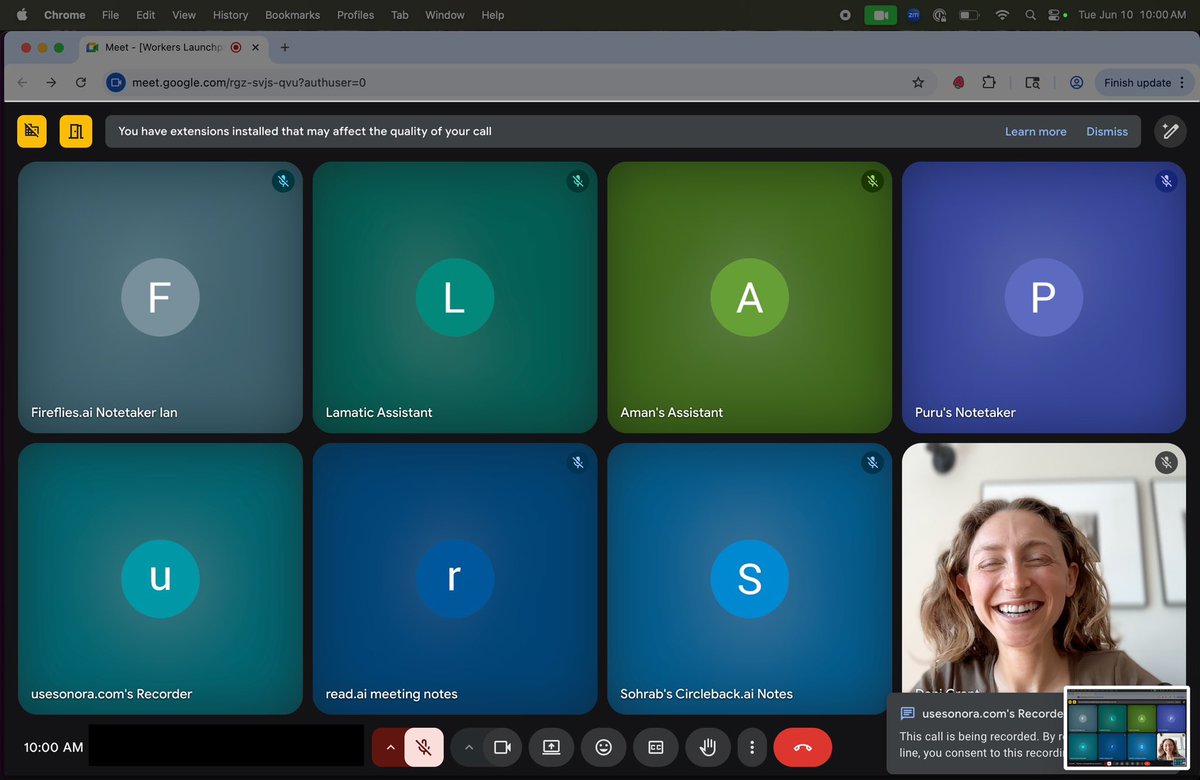
Task: Click the green camera indicator in menu bar
Action: point(881,15)
